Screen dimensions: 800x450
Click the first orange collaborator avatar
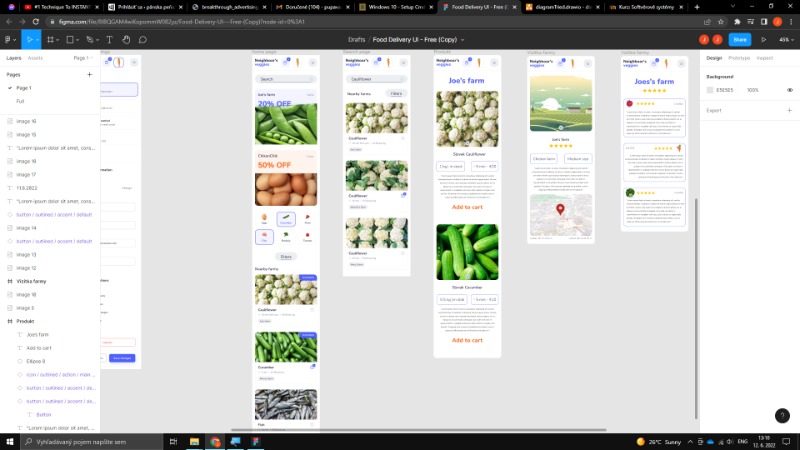click(704, 39)
